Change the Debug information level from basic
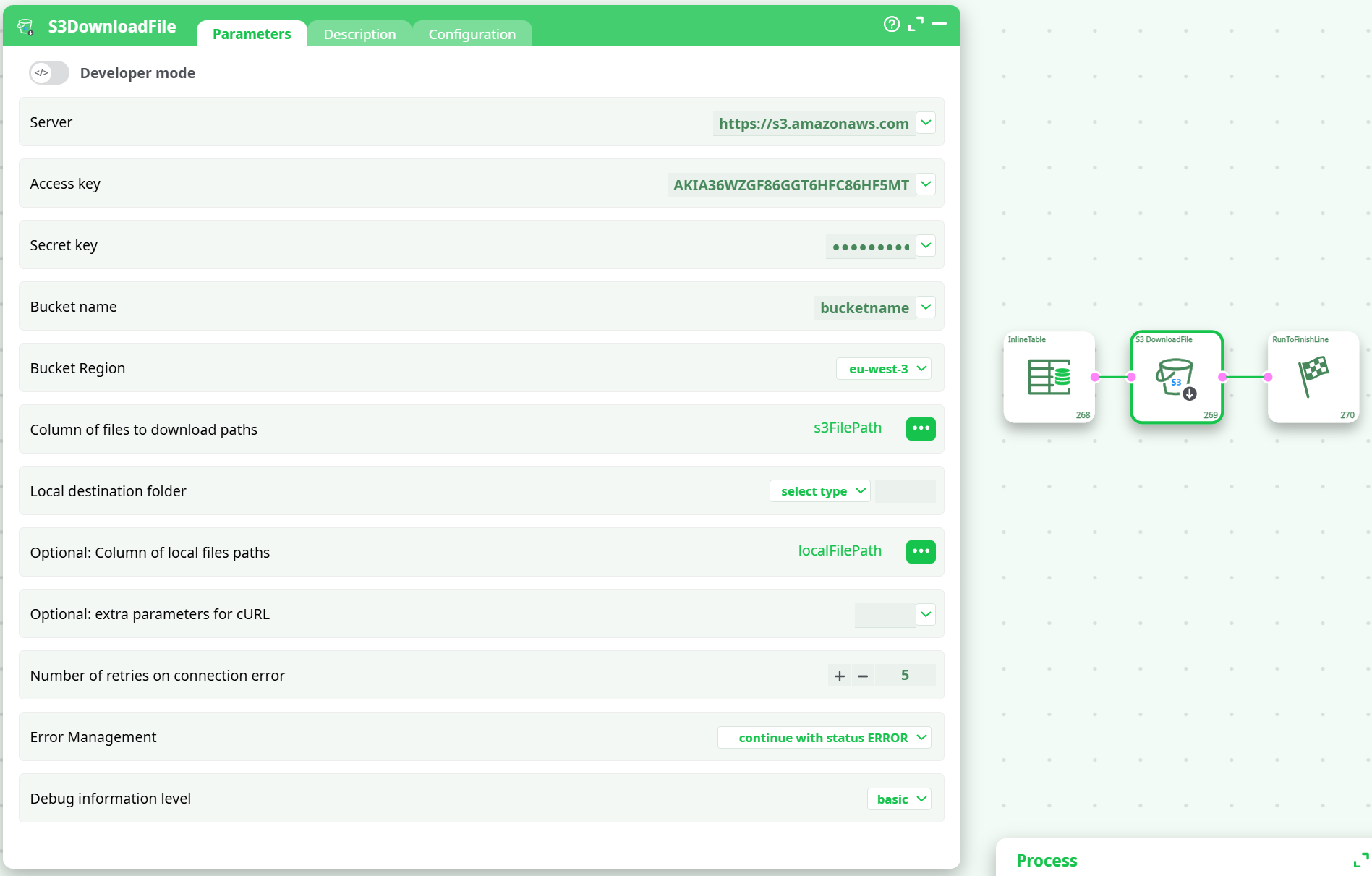 898,799
